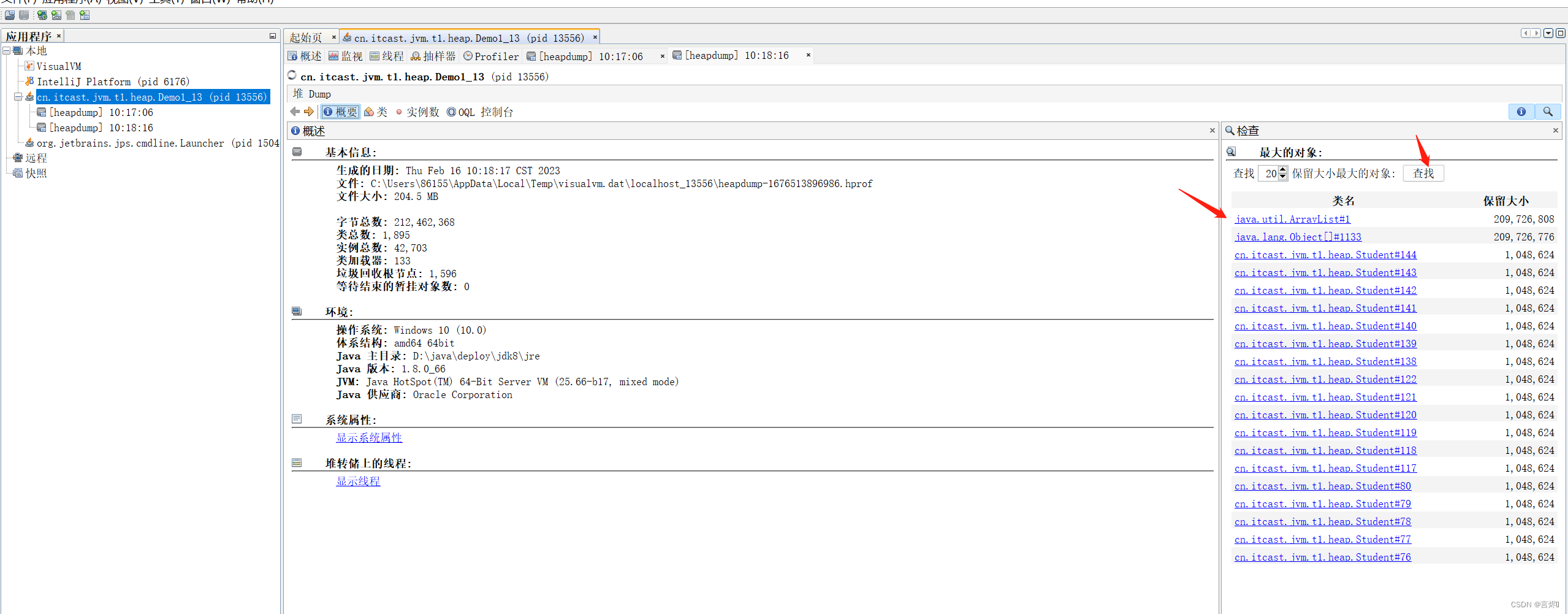This screenshot has width=1568, height=614.
Task: Click the Java icon beside org.jetbrains.jps.cmdline.Launcher
Action: tap(29, 142)
